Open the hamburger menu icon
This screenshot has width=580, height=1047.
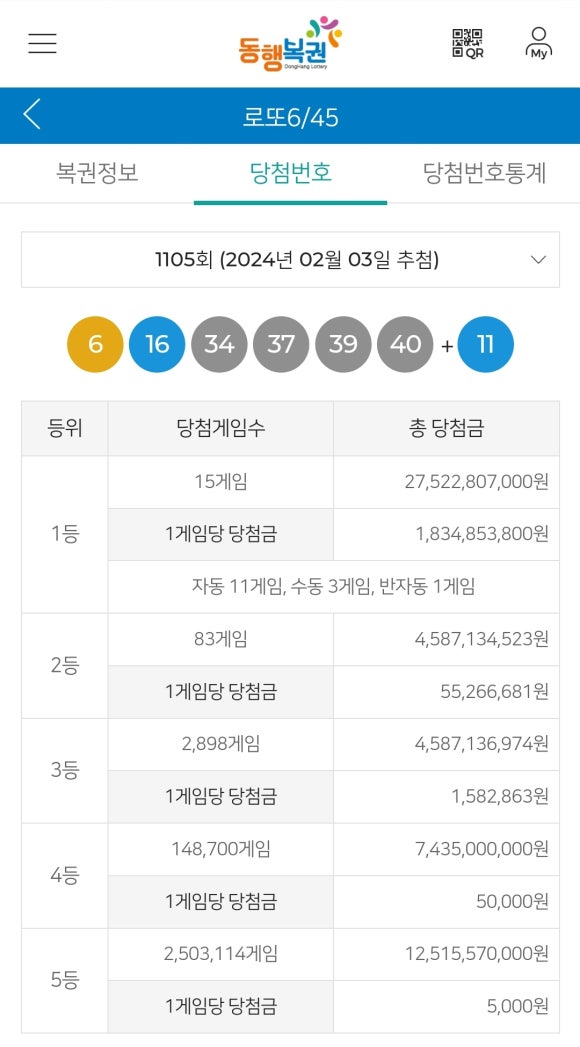point(42,43)
